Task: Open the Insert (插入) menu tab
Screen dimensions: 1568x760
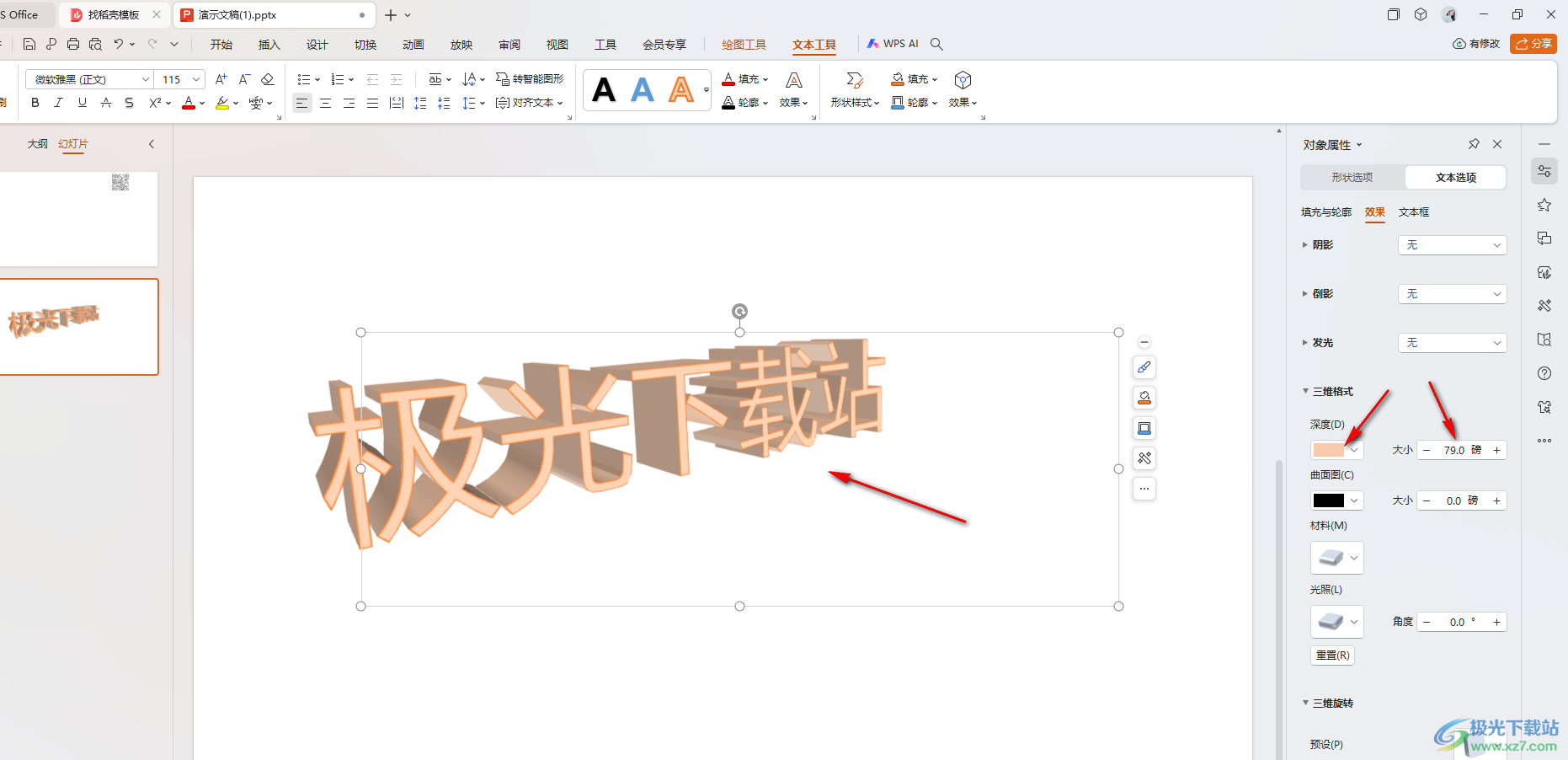Action: click(x=269, y=45)
